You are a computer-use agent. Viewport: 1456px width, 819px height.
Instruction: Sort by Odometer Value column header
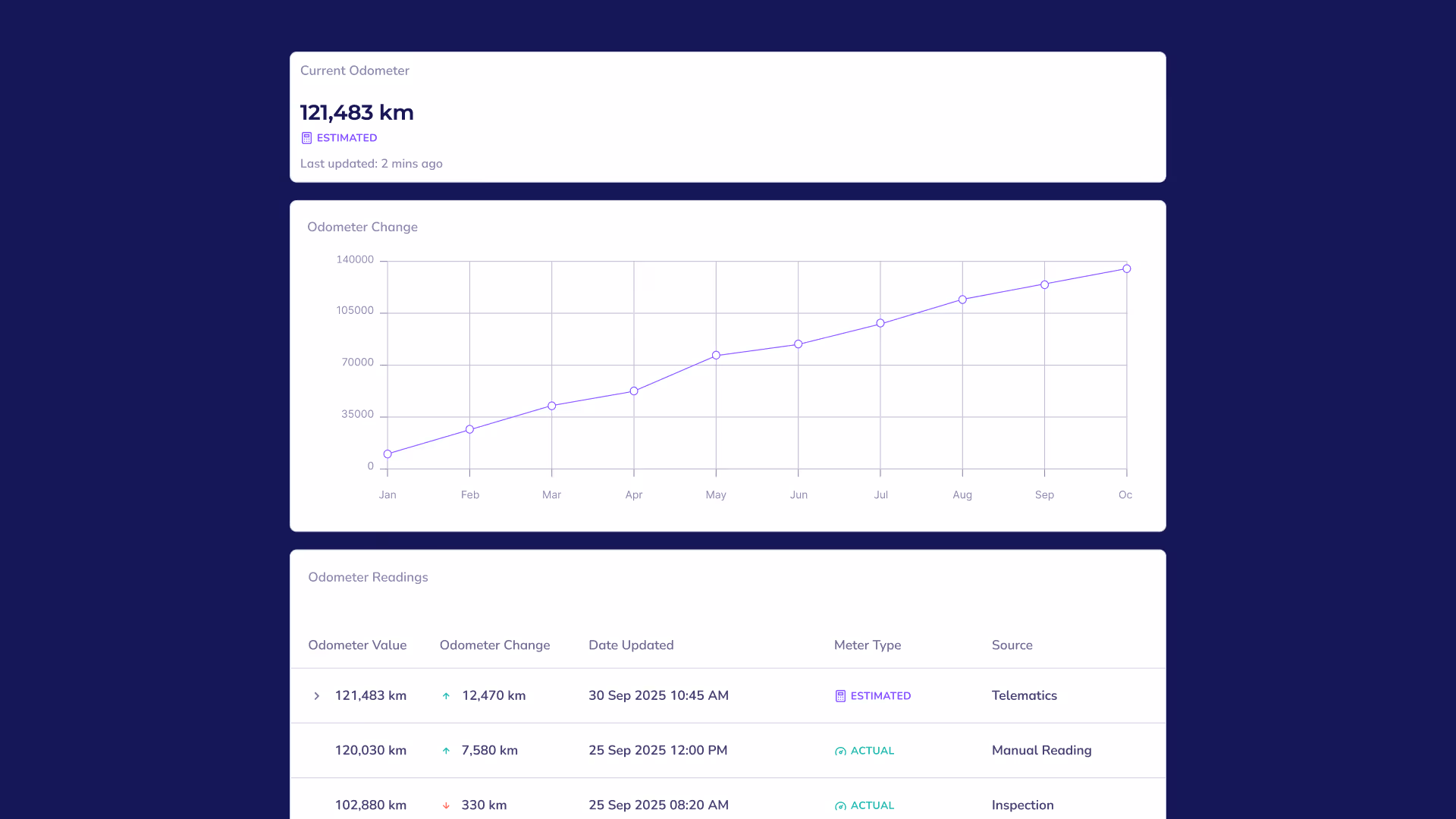click(357, 645)
